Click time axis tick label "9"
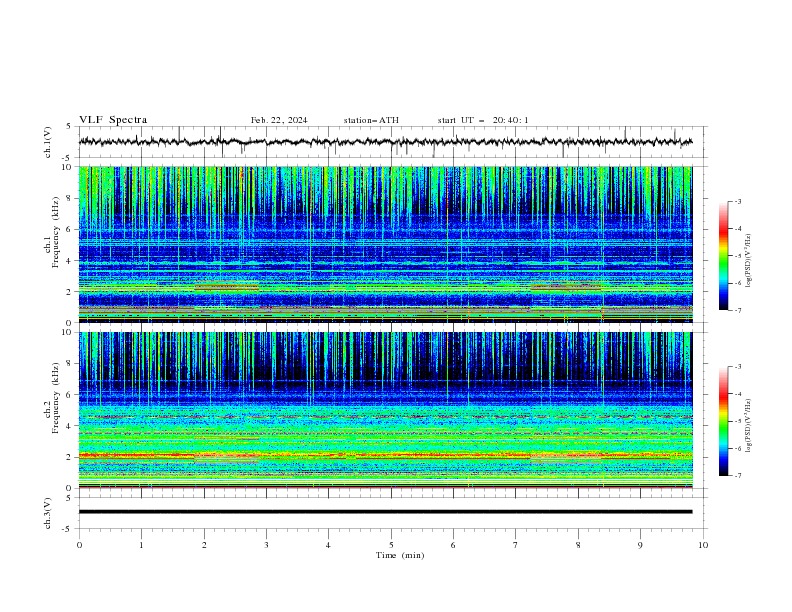The height and width of the screenshot is (612, 792). pyautogui.click(x=640, y=545)
